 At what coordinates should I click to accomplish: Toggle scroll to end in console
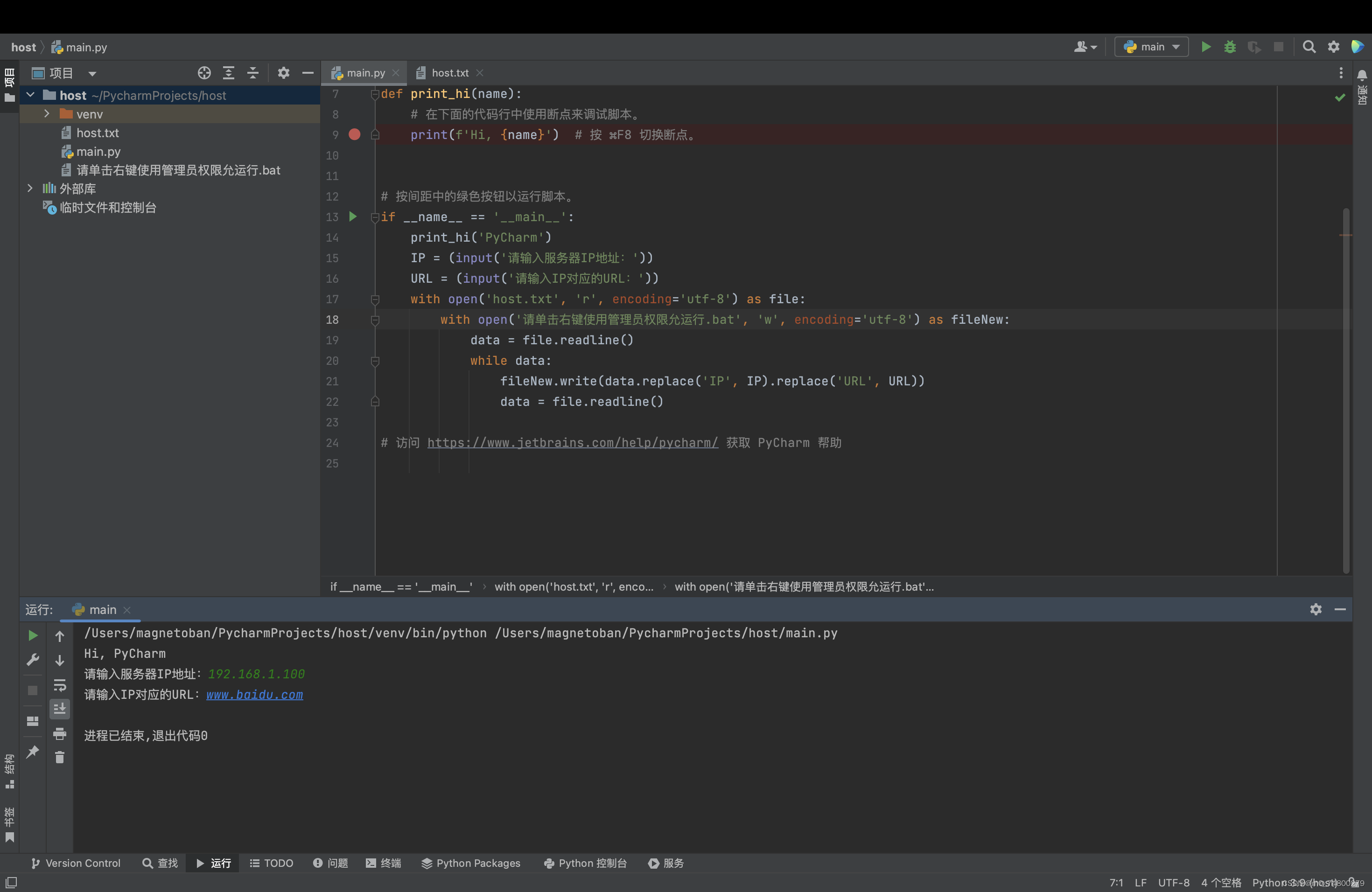[x=59, y=709]
